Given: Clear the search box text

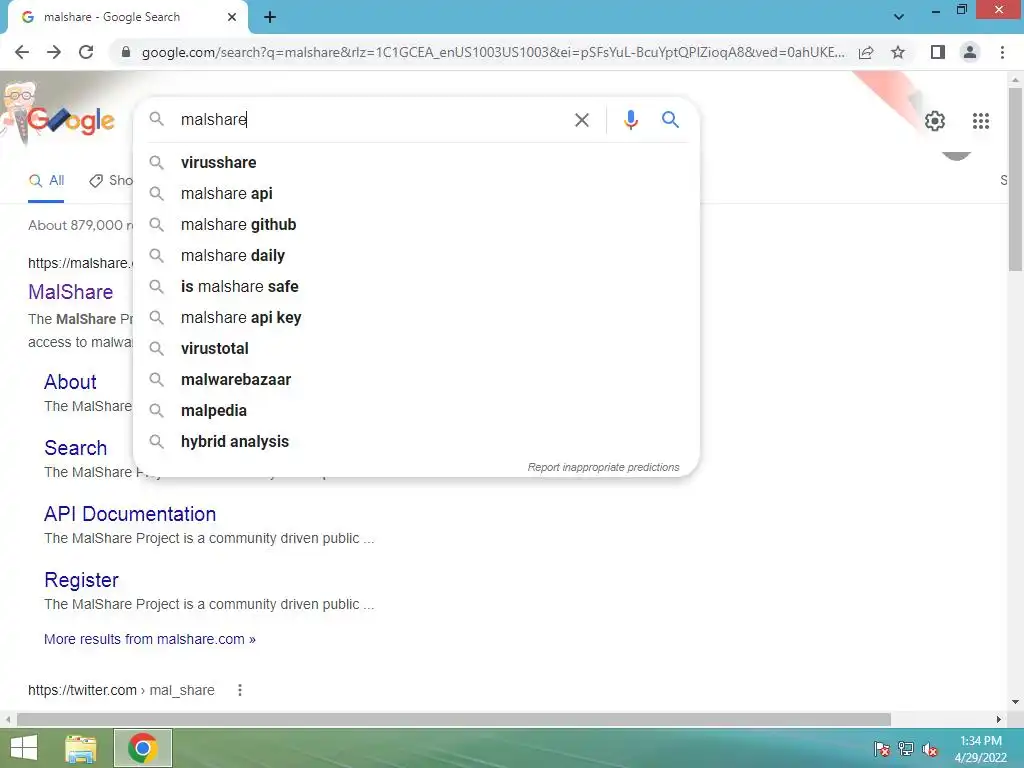Looking at the screenshot, I should click(581, 120).
